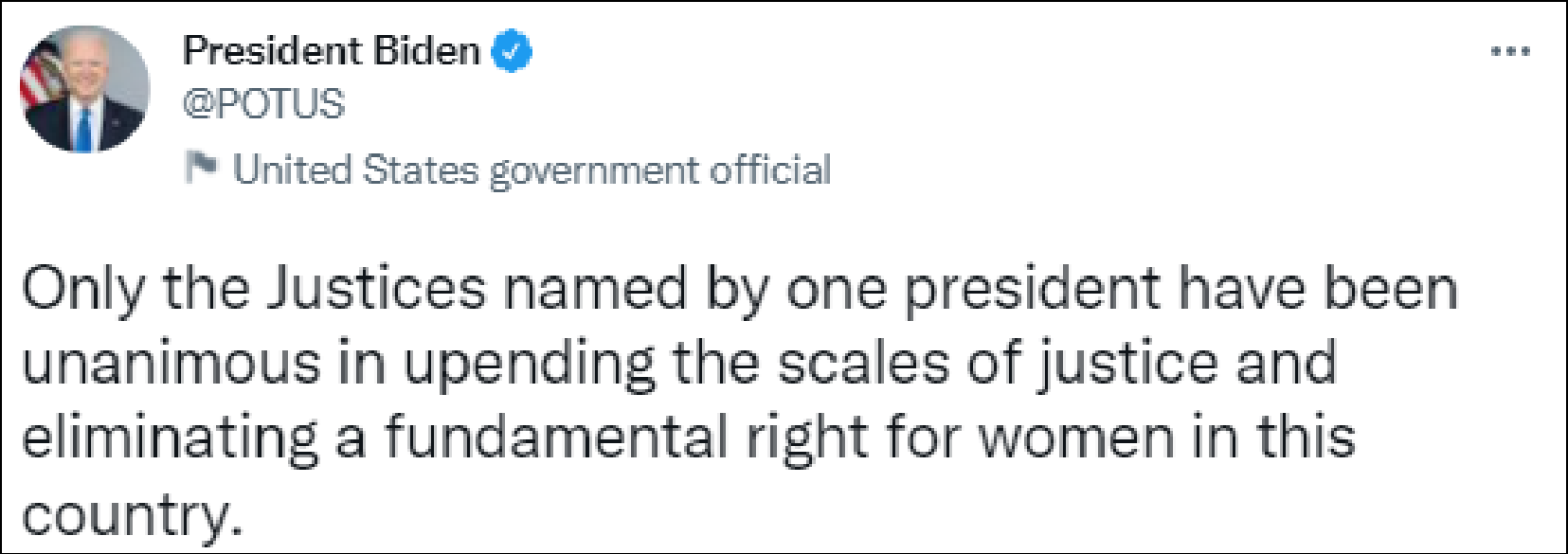
Task: Click the gray flag icon
Action: [x=201, y=168]
